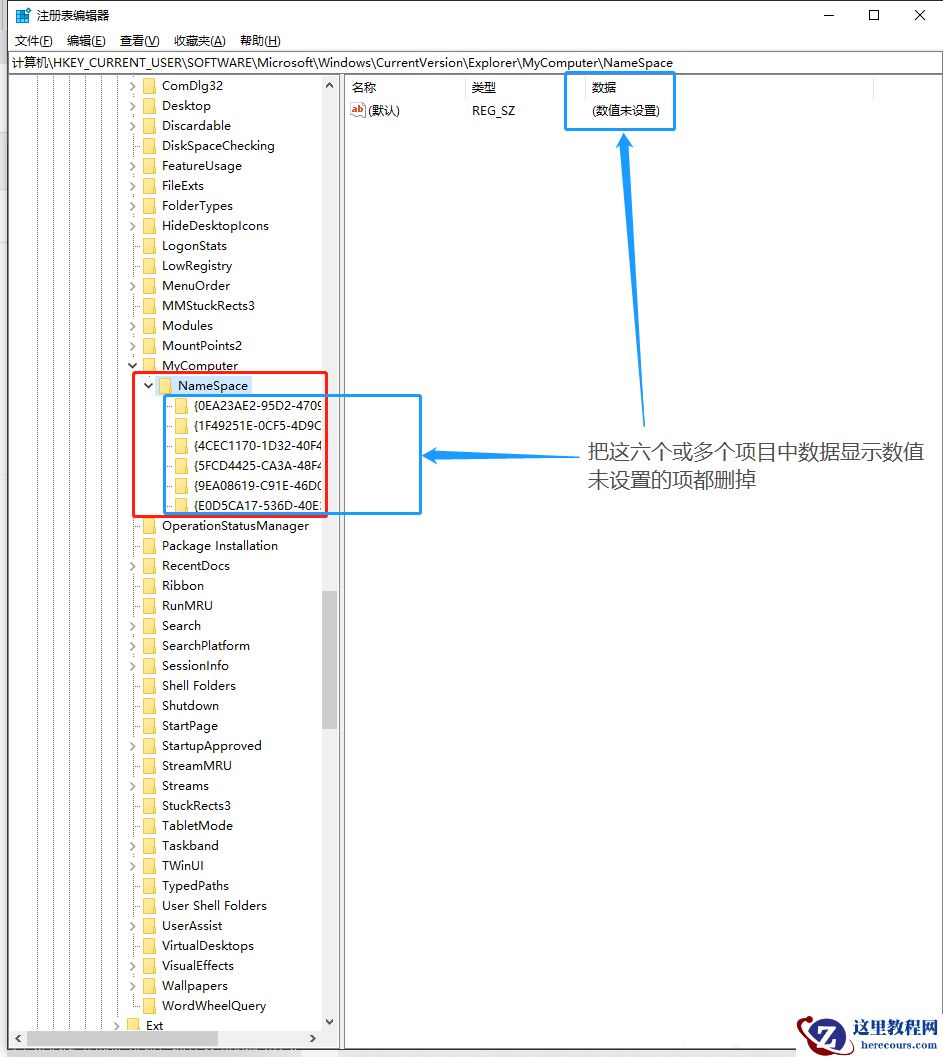This screenshot has width=943, height=1057.
Task: Open the 编辑 menu
Action: point(85,40)
